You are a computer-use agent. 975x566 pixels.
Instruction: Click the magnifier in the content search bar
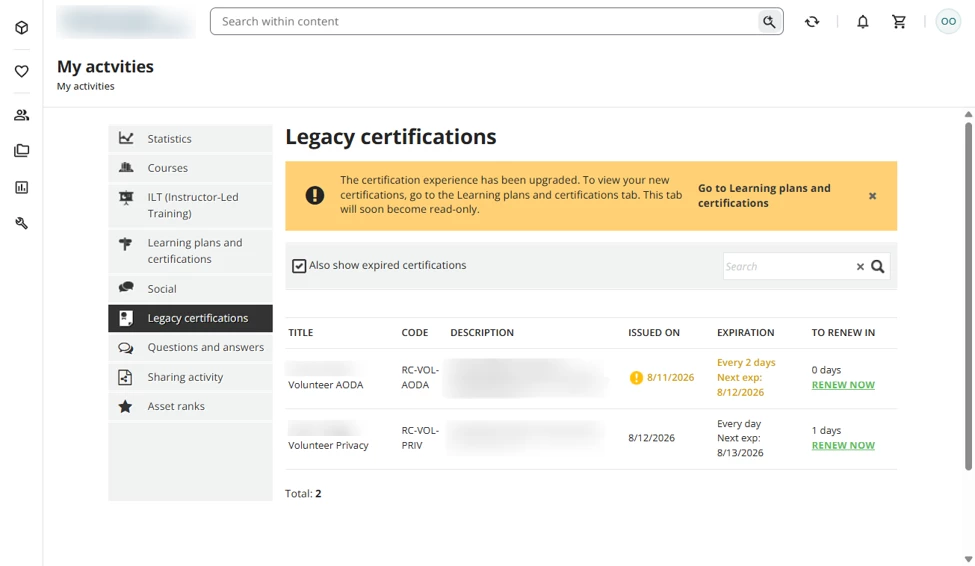tap(769, 21)
